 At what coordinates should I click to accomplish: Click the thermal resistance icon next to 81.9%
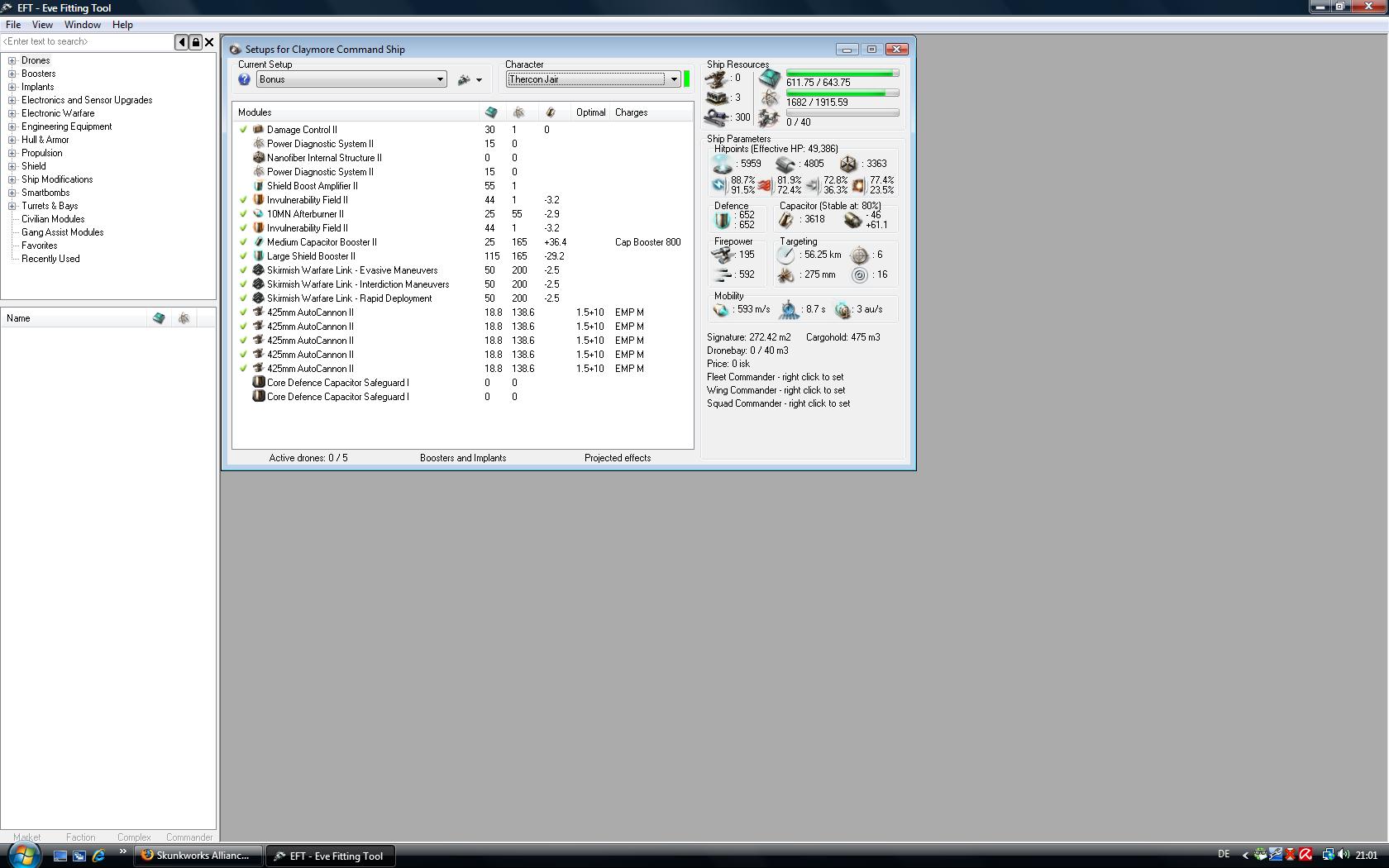pos(766,185)
